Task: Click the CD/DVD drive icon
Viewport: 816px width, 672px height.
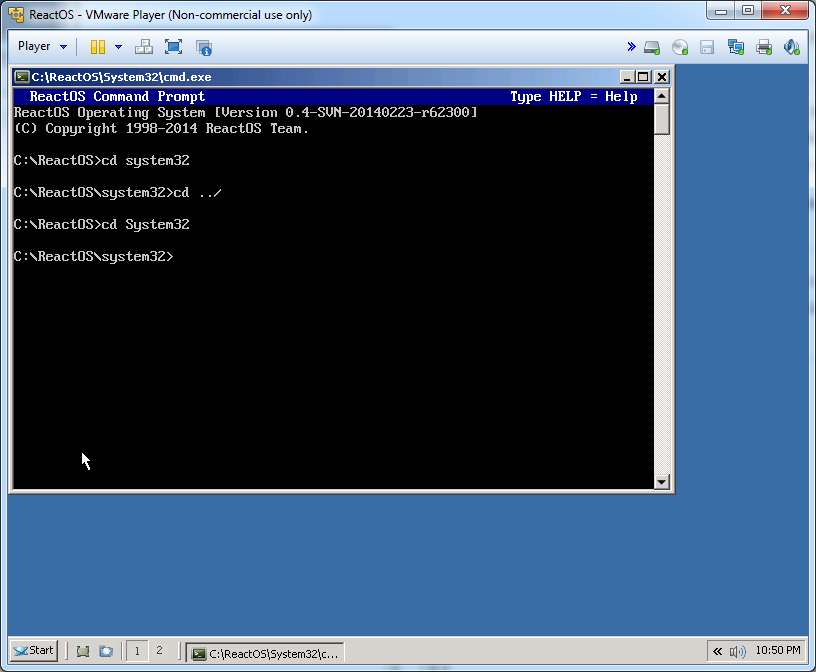Action: pyautogui.click(x=680, y=47)
